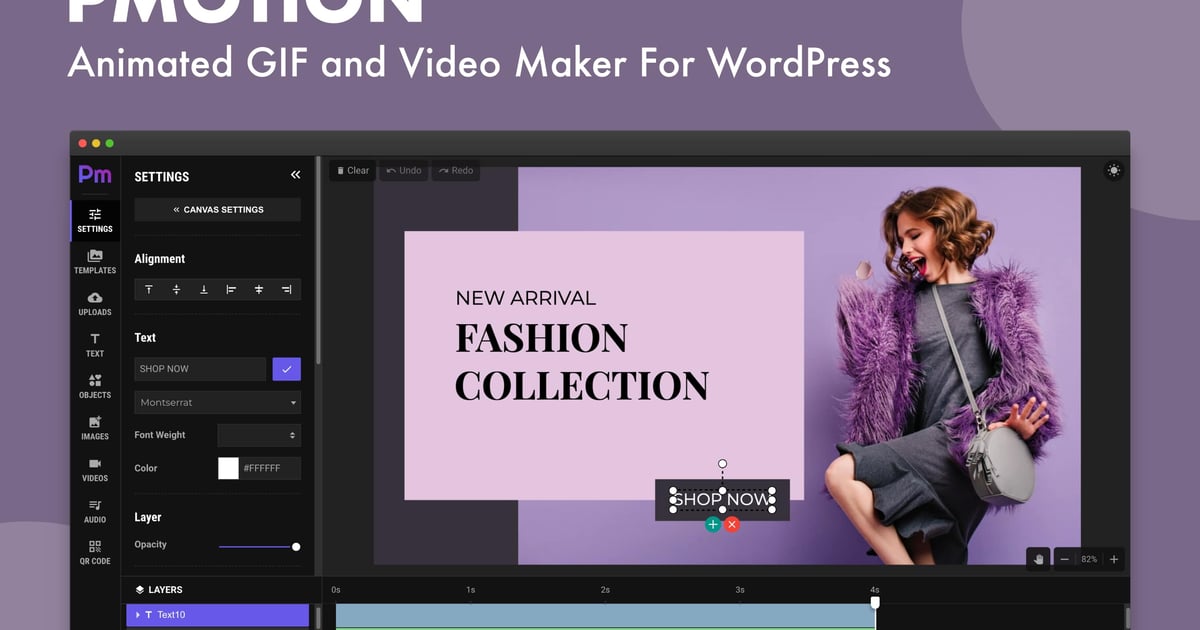Screen dimensions: 1200x630
Task: Align selected object to vertical center
Action: coord(176,290)
